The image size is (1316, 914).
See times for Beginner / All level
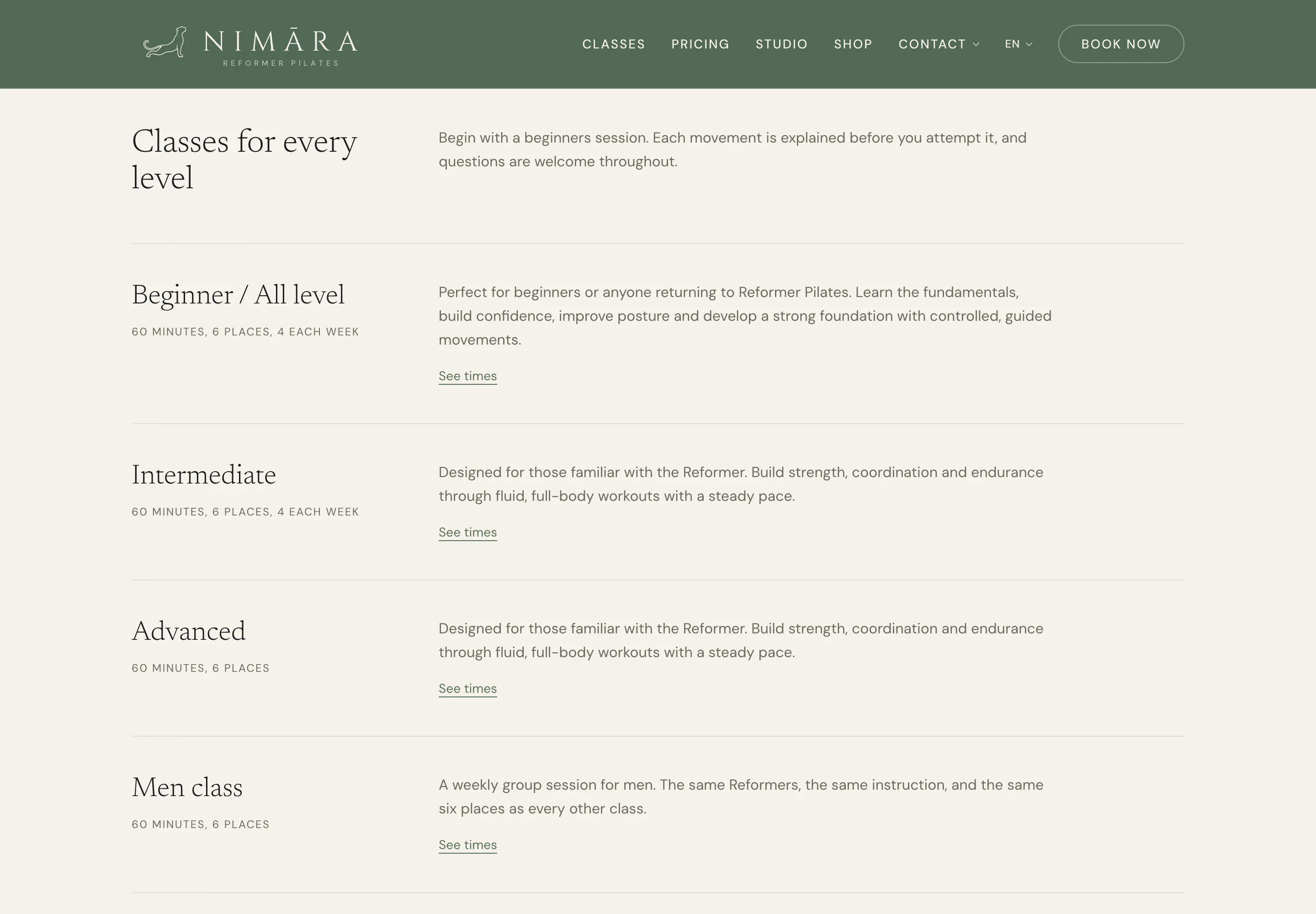467,376
